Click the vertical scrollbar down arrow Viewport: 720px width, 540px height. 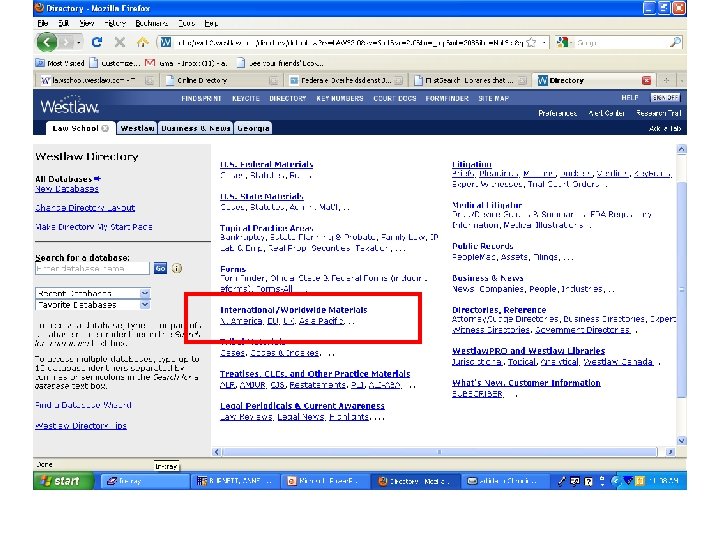click(681, 440)
